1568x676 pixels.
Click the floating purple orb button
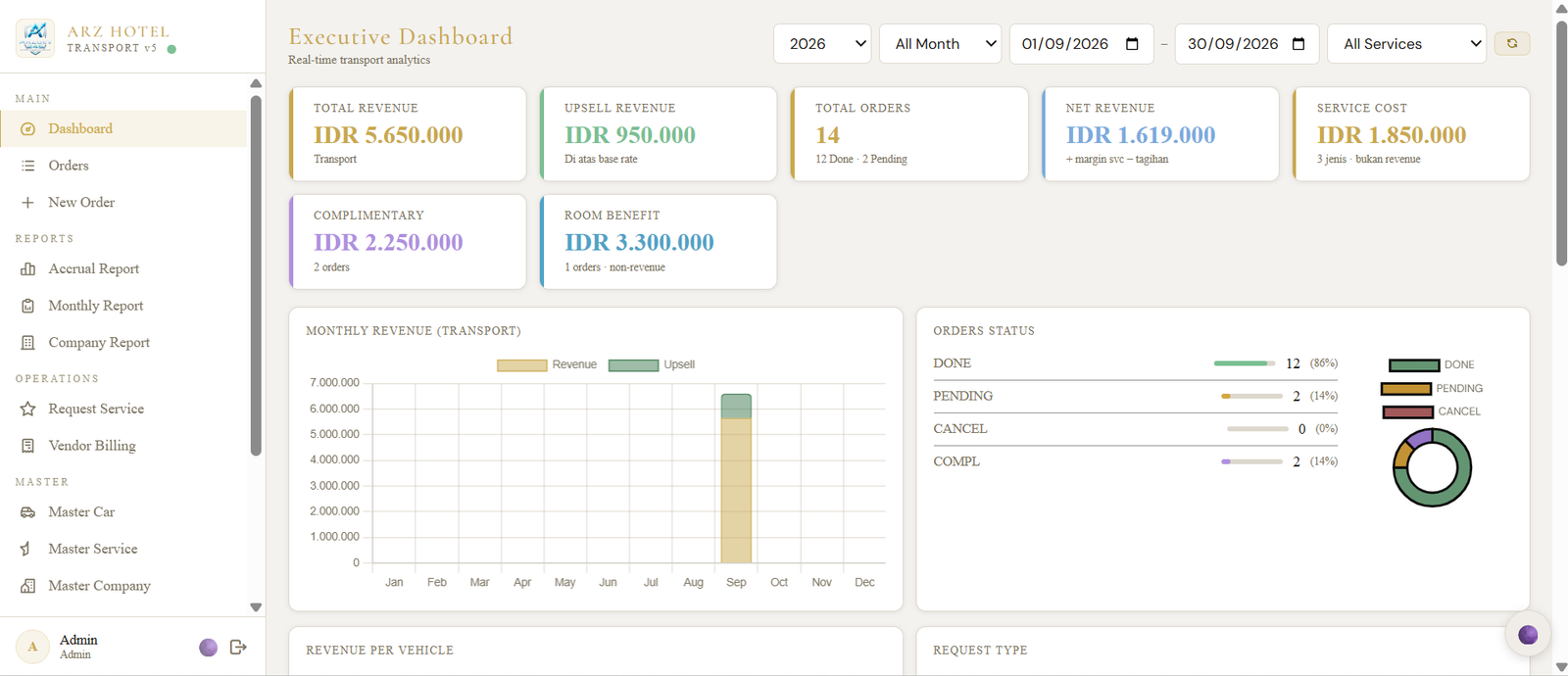pos(1528,635)
